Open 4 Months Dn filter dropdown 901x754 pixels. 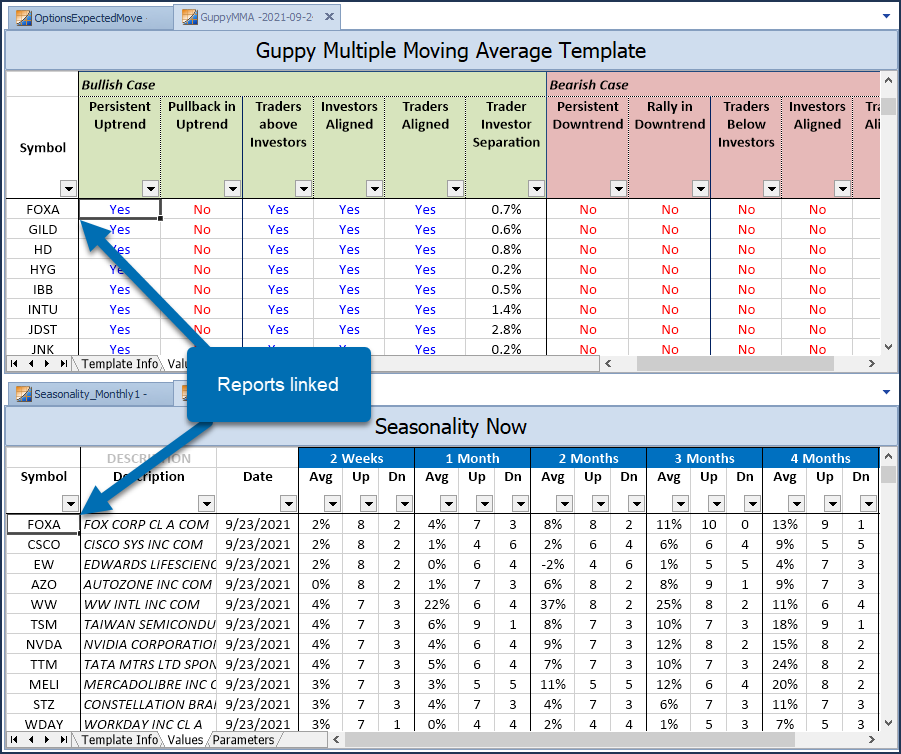pyautogui.click(x=868, y=503)
